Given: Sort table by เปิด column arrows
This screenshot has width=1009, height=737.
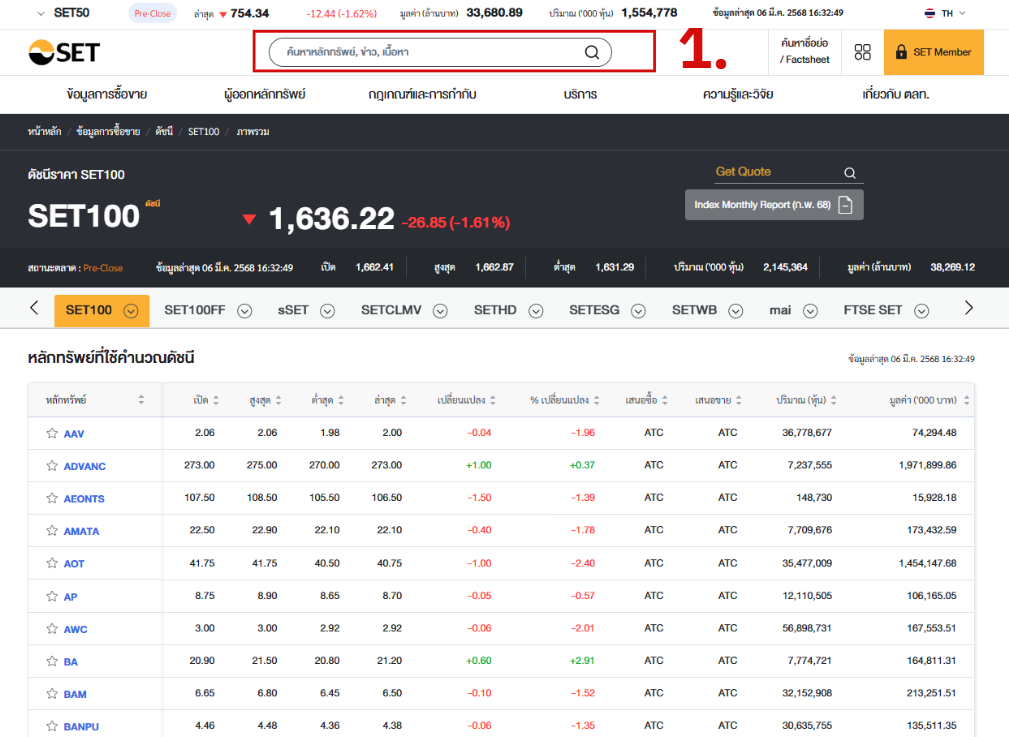Looking at the screenshot, I should point(216,400).
